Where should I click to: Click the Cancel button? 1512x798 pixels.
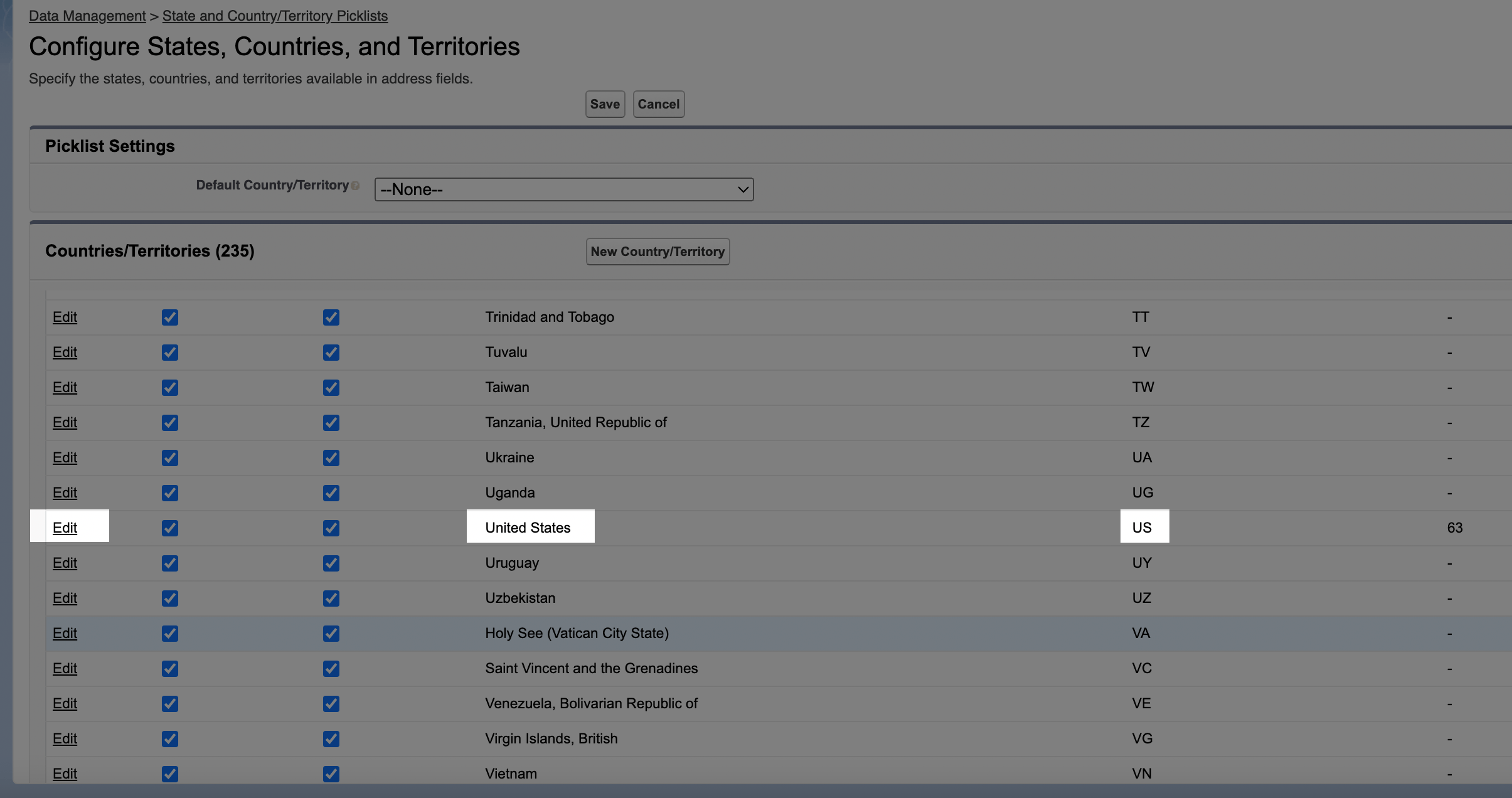(658, 104)
